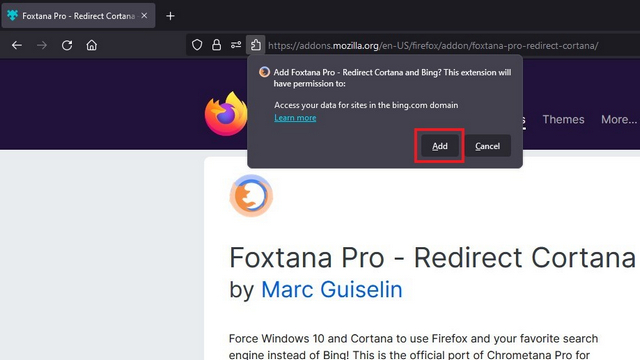
Task: Close the Foxtana Pro tab
Action: (x=144, y=16)
